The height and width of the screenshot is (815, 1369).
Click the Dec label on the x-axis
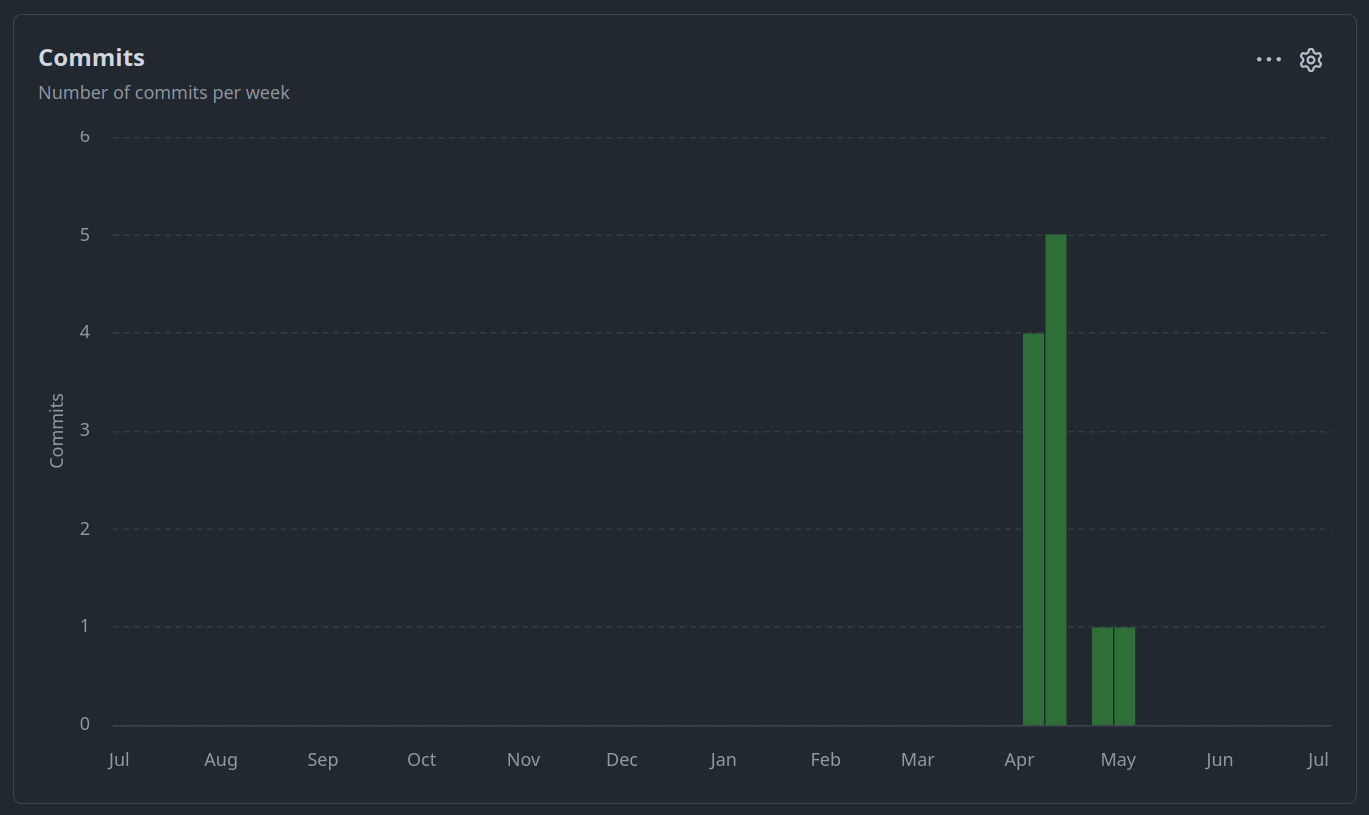click(622, 760)
